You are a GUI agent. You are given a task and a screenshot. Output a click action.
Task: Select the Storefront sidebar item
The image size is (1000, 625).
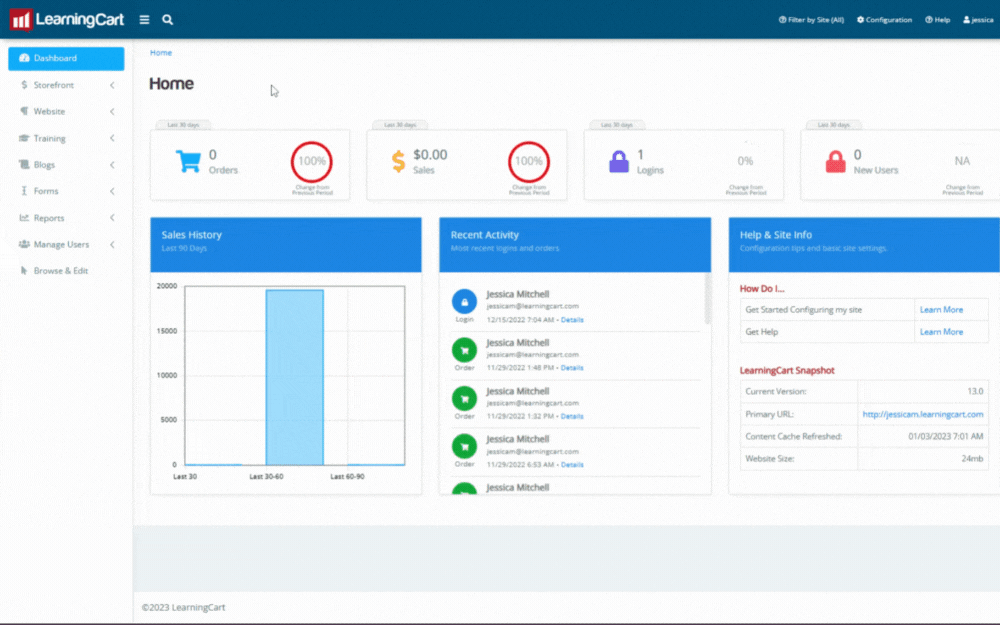pyautogui.click(x=66, y=85)
